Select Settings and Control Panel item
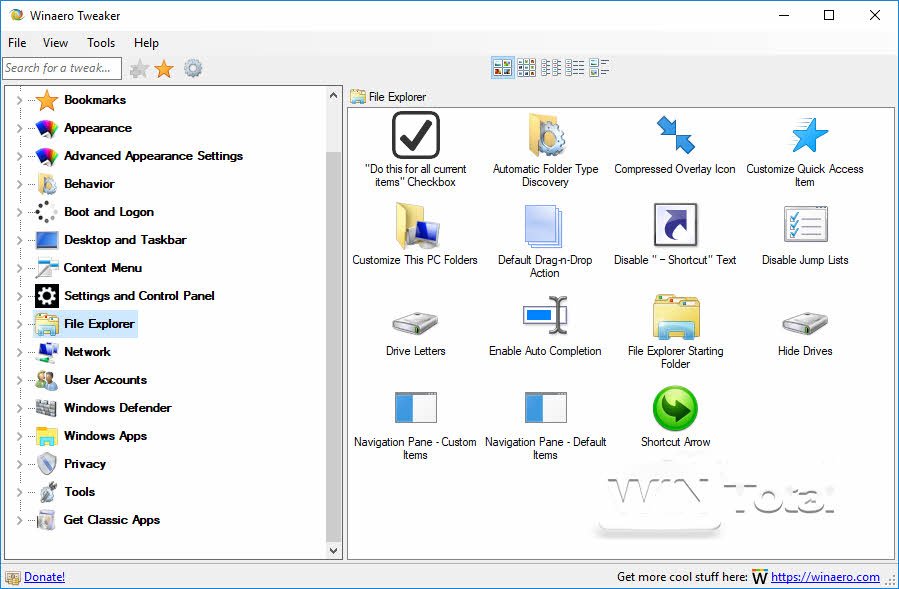899x589 pixels. click(x=139, y=296)
